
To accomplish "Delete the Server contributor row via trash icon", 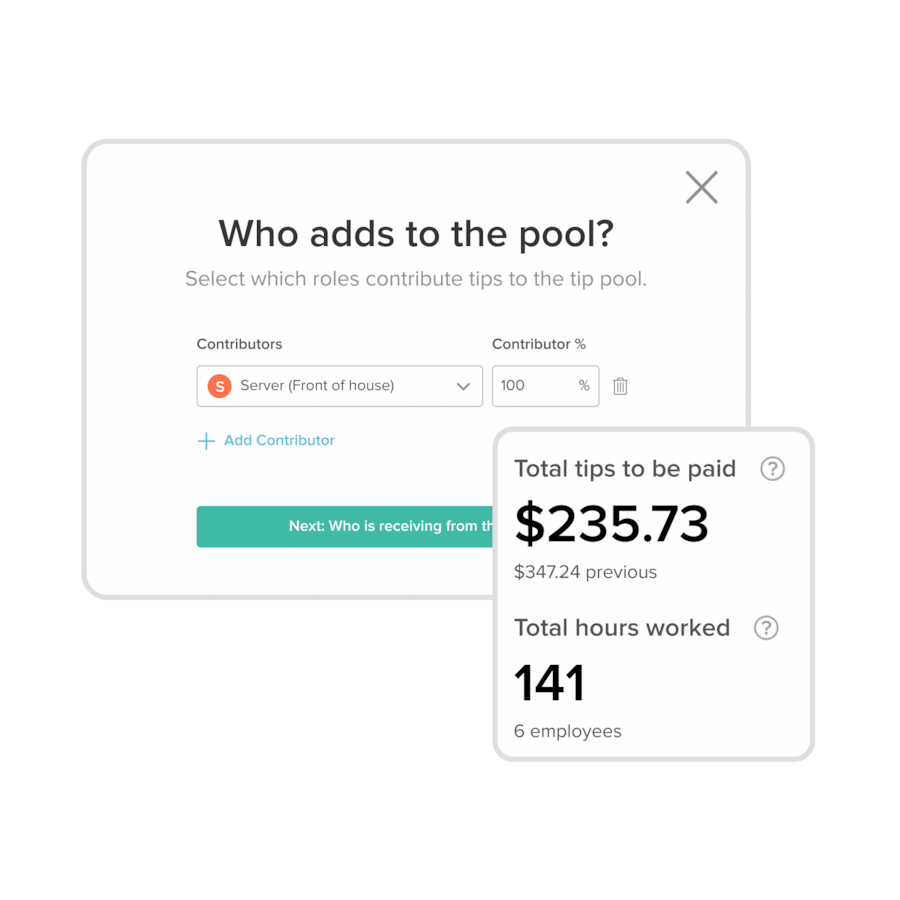I will coord(620,386).
